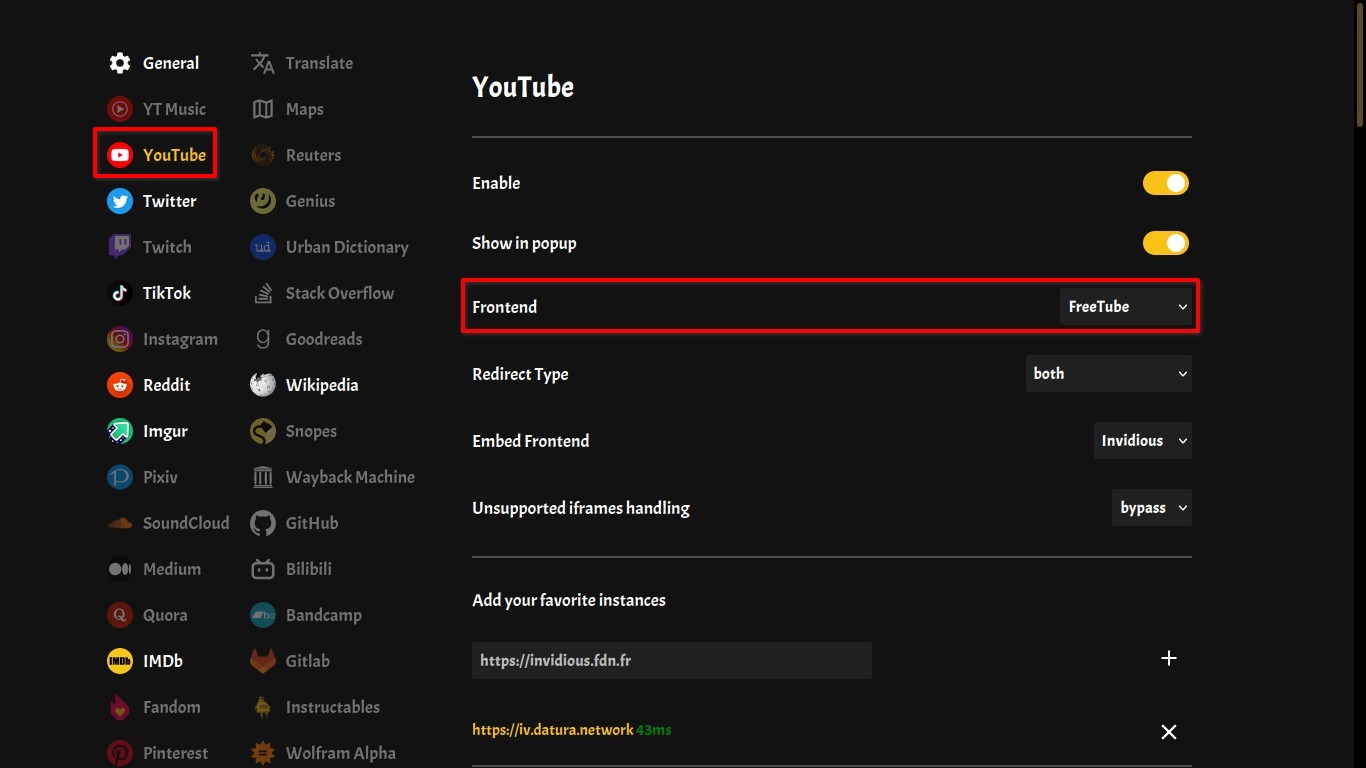Viewport: 1366px width, 768px height.
Task: Open Pinterest settings
Action: coord(158,753)
